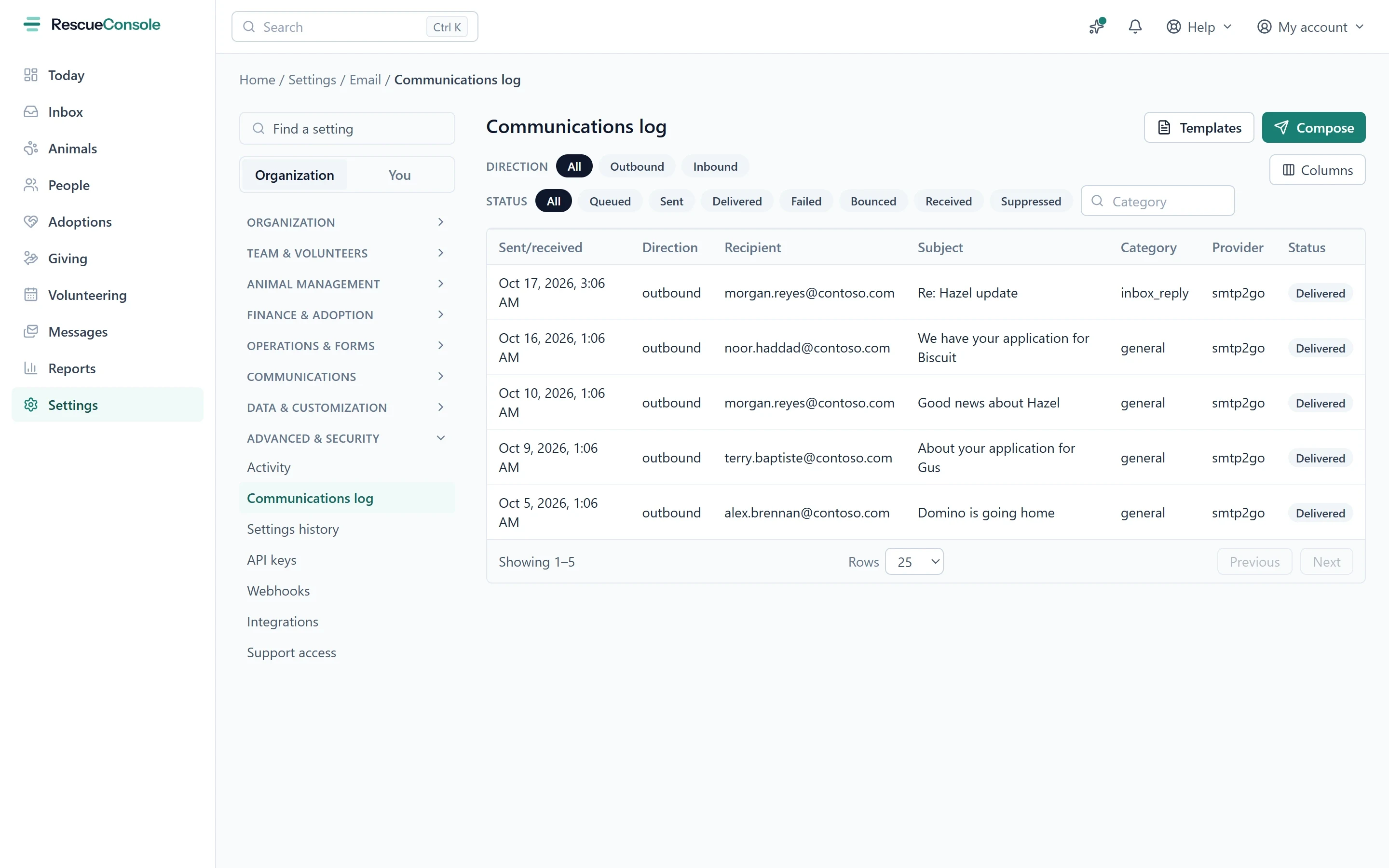Open Settings history
Image resolution: width=1389 pixels, height=868 pixels.
pos(347,529)
